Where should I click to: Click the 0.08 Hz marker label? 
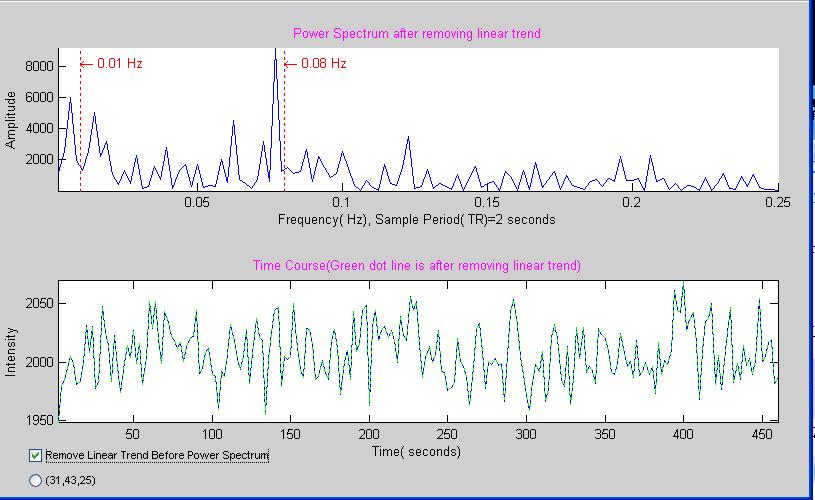click(x=324, y=63)
